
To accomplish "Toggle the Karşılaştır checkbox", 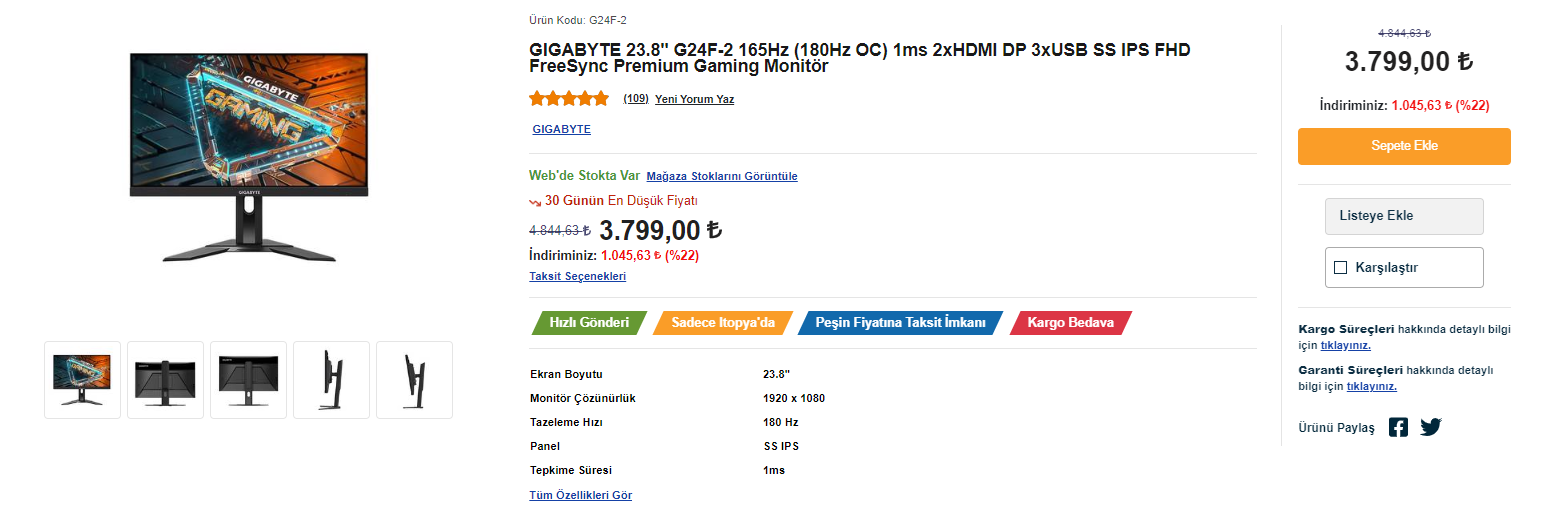I will pos(1341,267).
